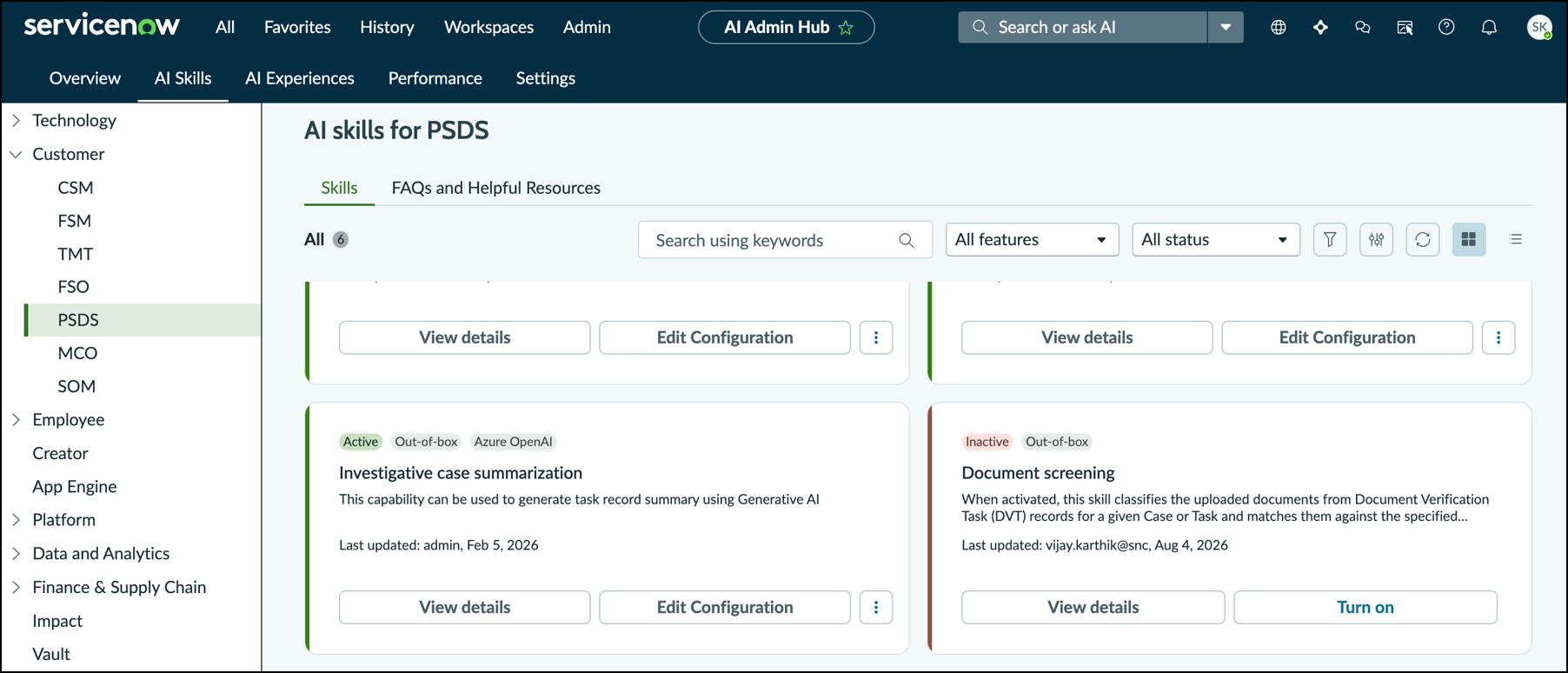Expand the Employee category
This screenshot has height=673, width=1568.
16,420
